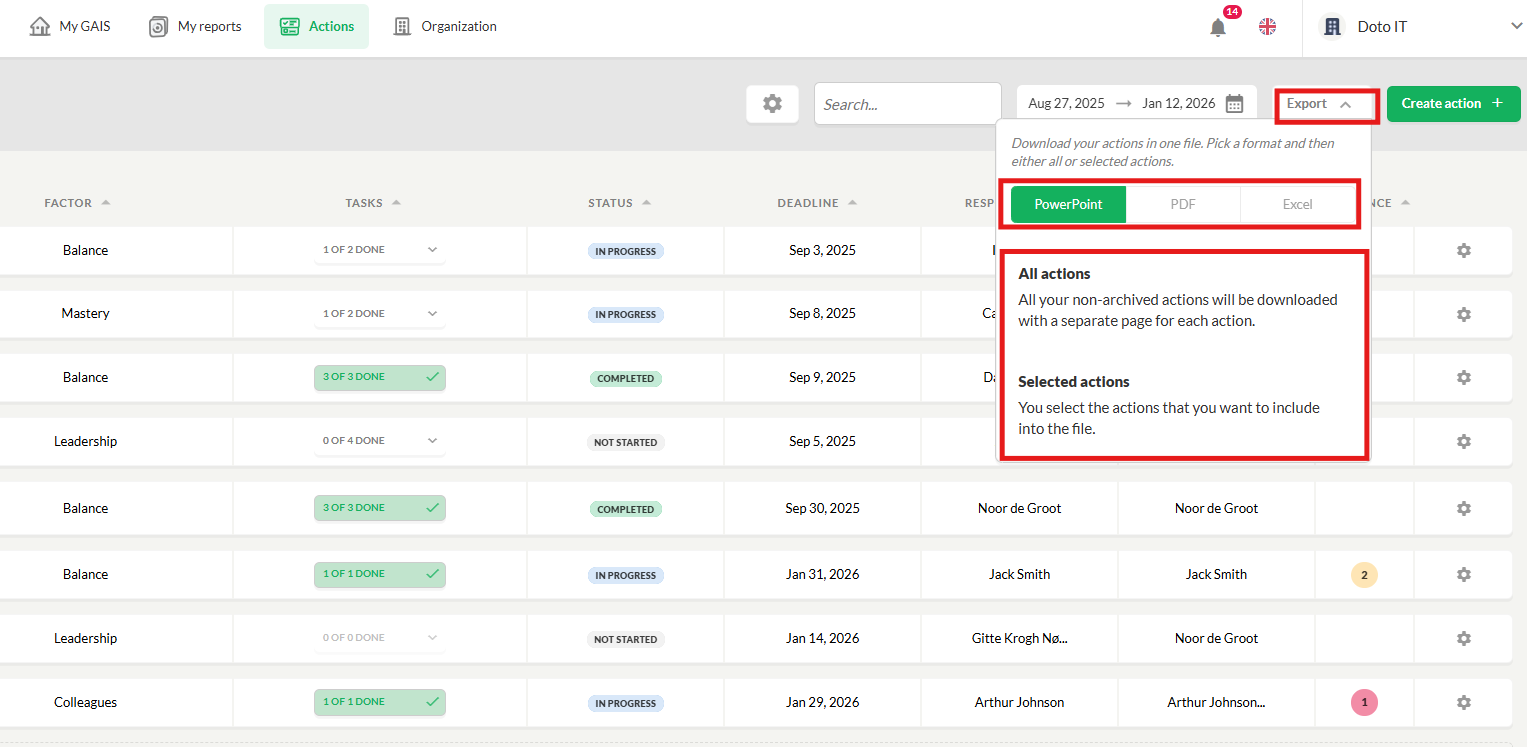Image resolution: width=1527 pixels, height=747 pixels.
Task: Click the Leadership factor in the Sep 5, 2025 row
Action: 86,441
